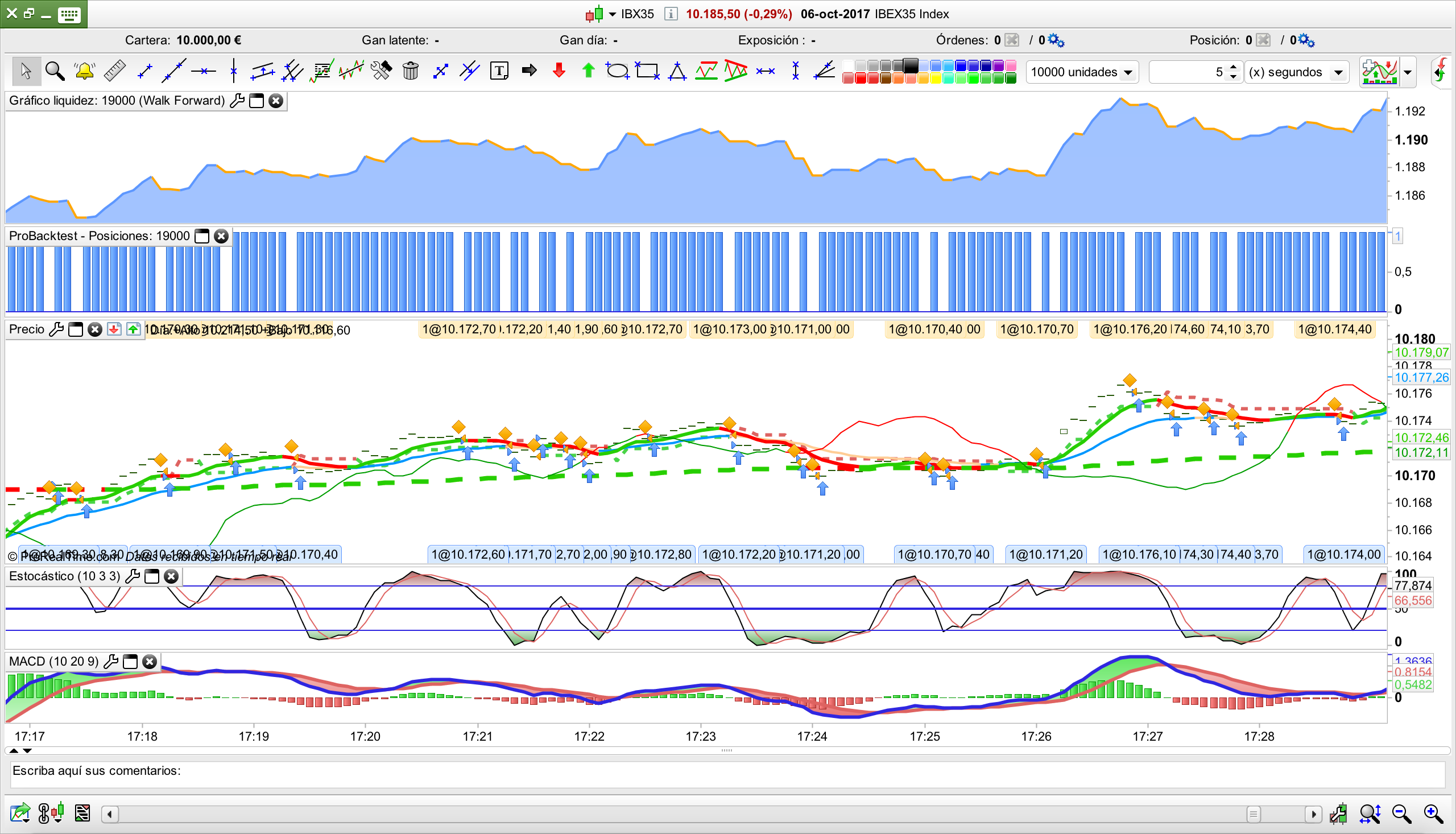The height and width of the screenshot is (834, 1456).
Task: Click the trash can delete icon
Action: 410,71
